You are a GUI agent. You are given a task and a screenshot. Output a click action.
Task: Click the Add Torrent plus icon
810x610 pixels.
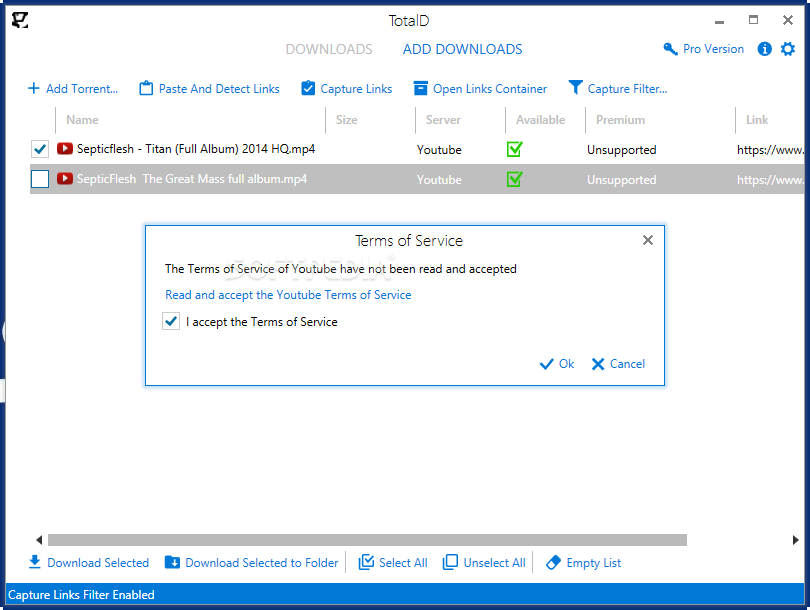[x=34, y=88]
